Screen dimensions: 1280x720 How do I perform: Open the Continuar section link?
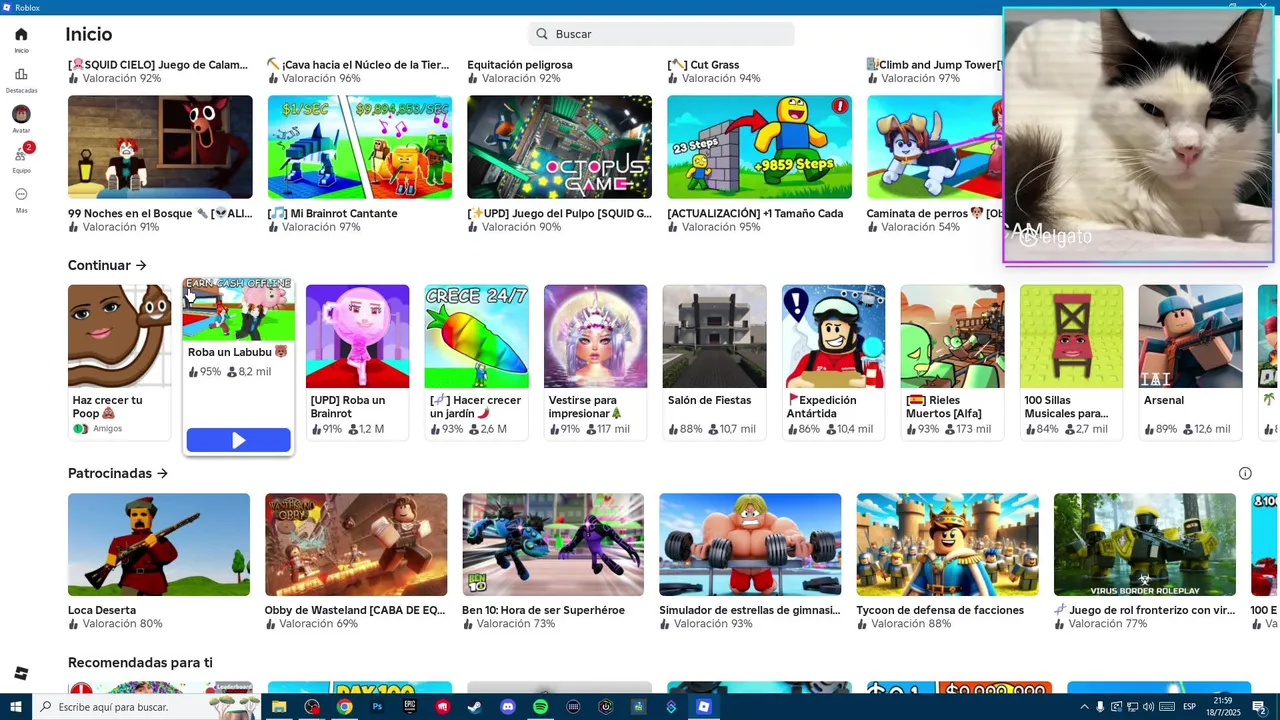coord(107,265)
